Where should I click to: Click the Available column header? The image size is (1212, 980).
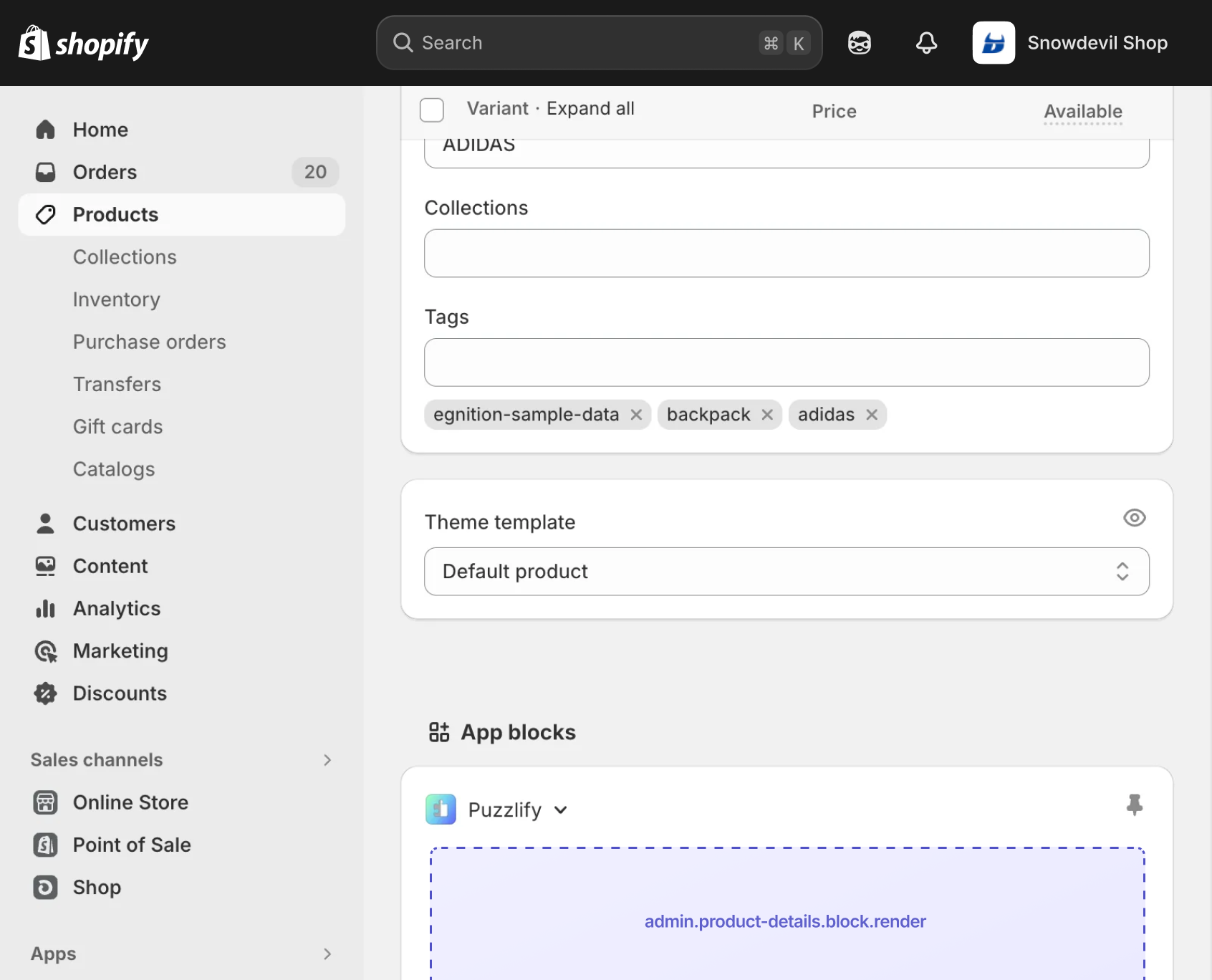pos(1083,112)
